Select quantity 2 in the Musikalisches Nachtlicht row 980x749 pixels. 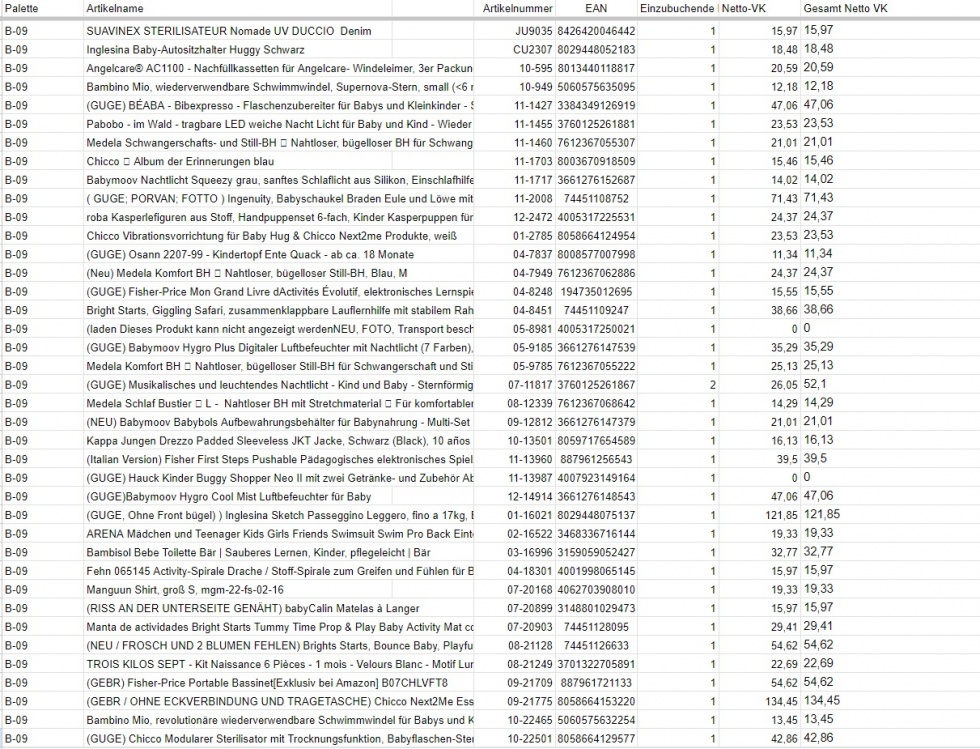[x=712, y=385]
